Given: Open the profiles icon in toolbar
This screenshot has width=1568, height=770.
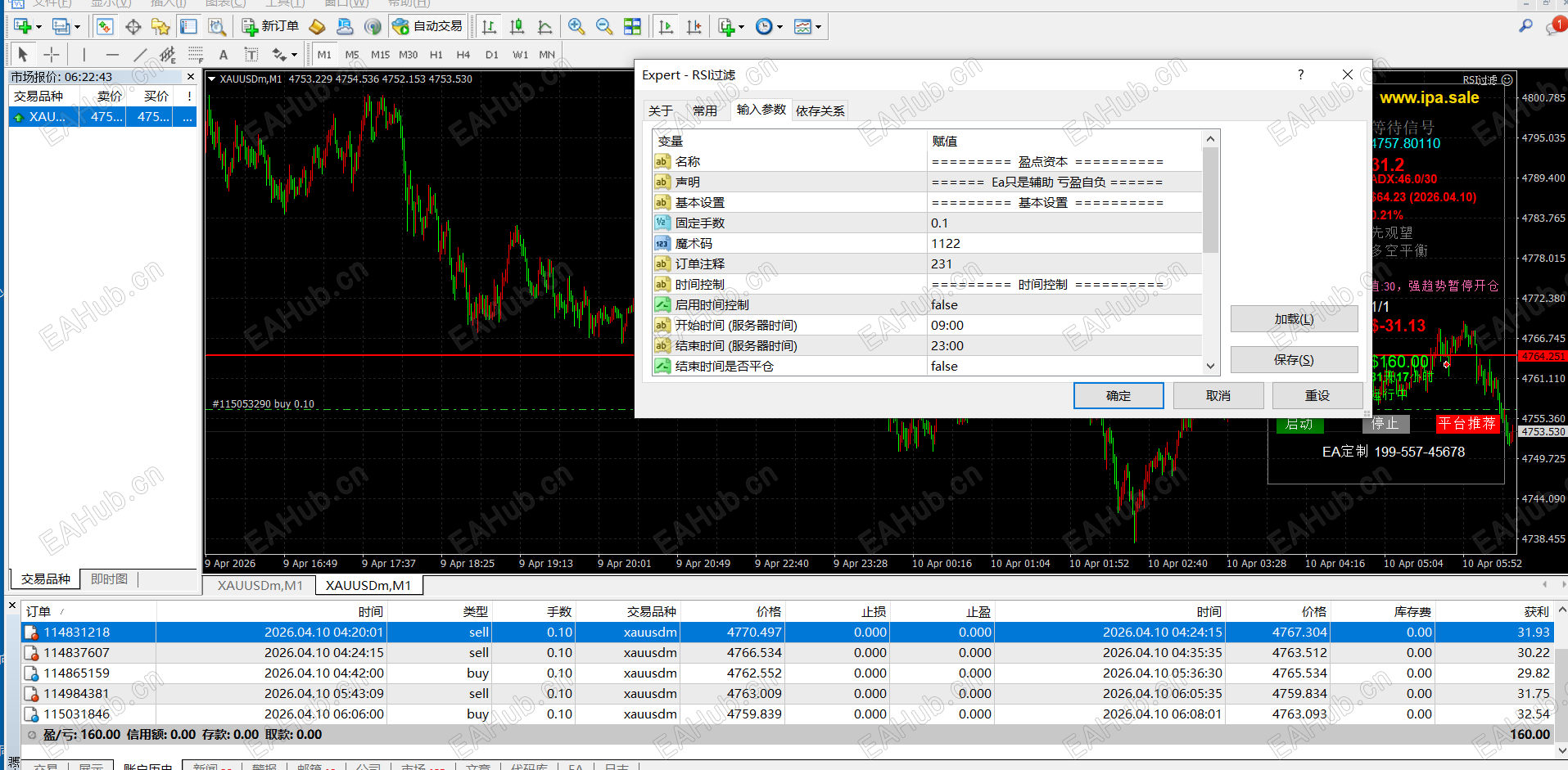Looking at the screenshot, I should pyautogui.click(x=61, y=26).
